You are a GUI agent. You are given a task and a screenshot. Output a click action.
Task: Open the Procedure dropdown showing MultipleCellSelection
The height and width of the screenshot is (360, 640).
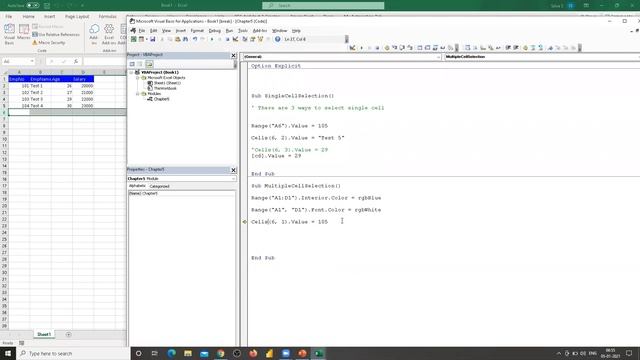542,57
